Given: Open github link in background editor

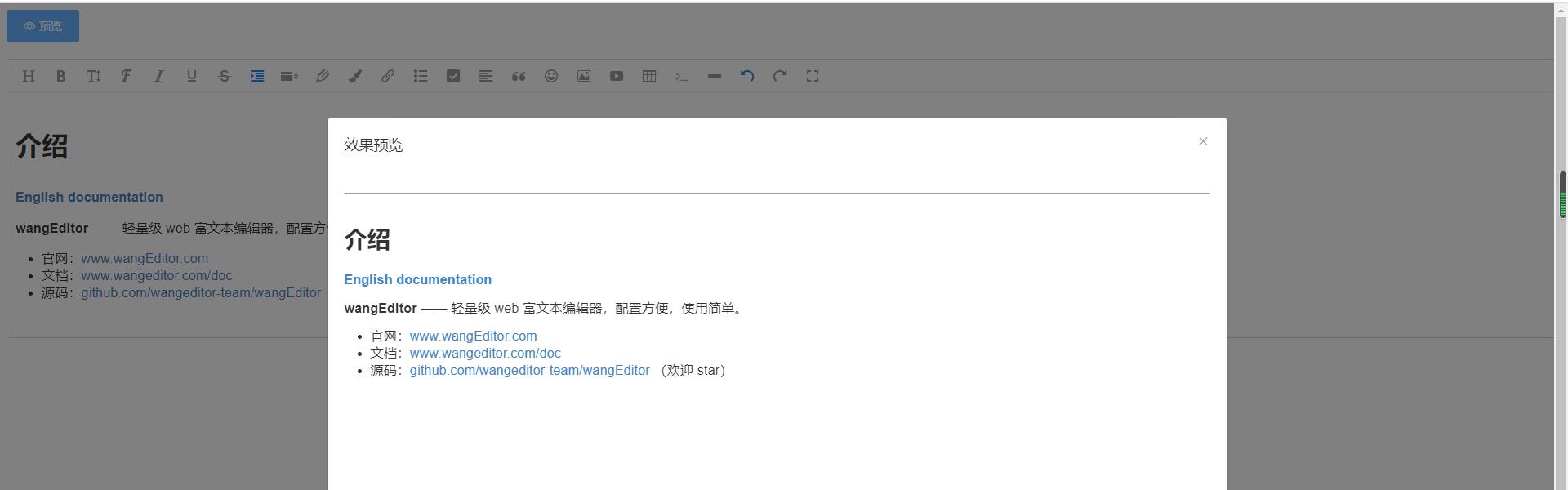Looking at the screenshot, I should [201, 292].
